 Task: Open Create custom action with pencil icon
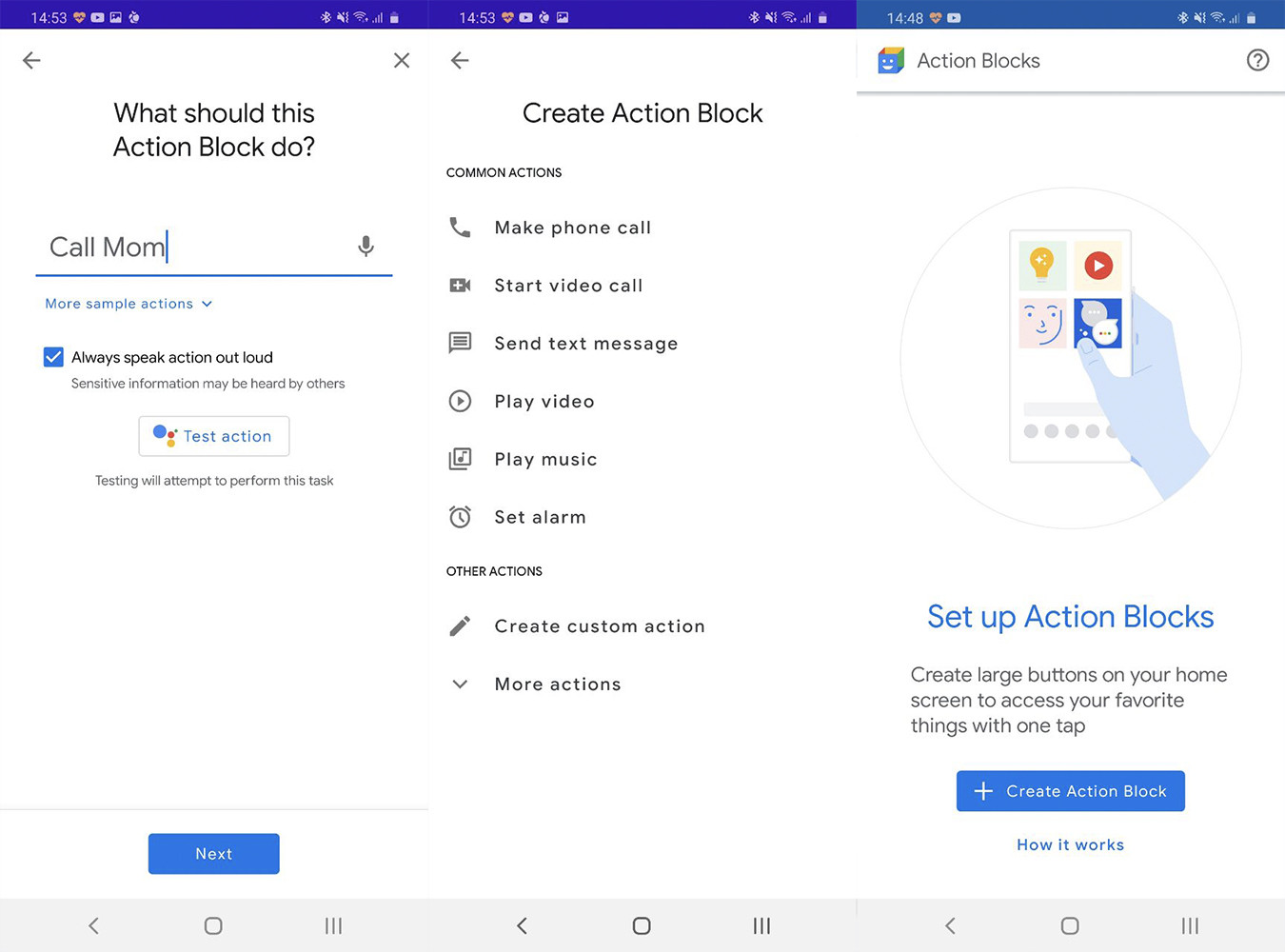coord(600,625)
